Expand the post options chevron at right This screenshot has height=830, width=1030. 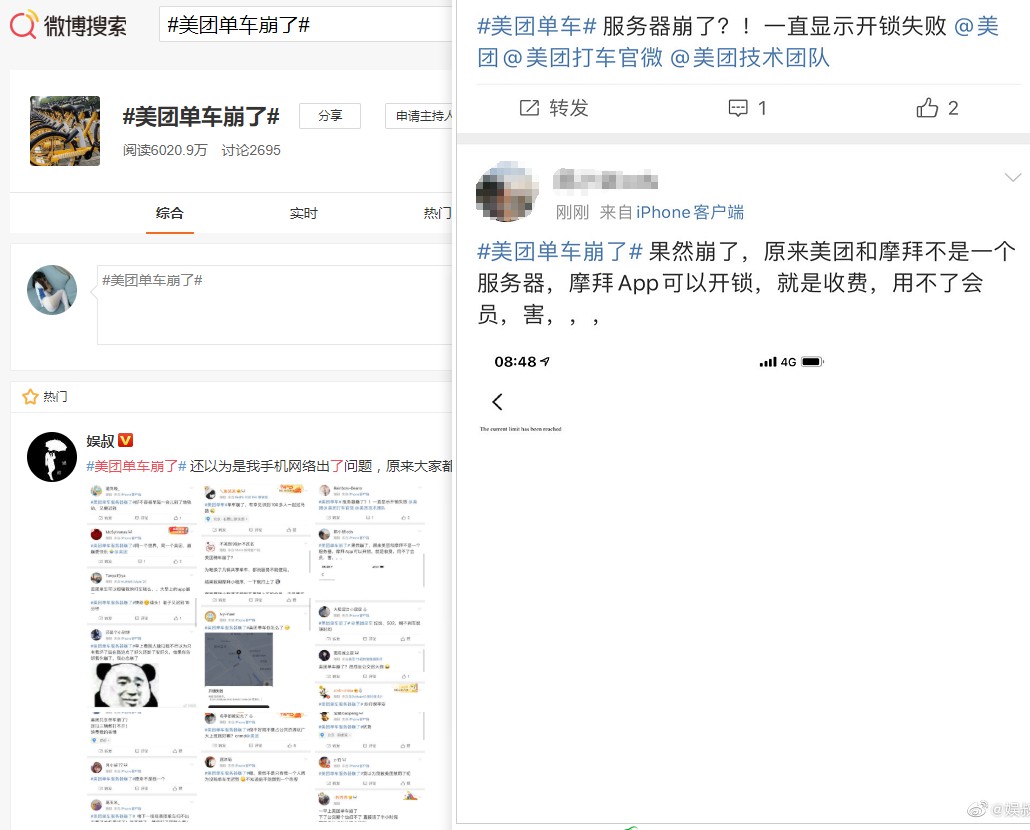click(x=1013, y=177)
